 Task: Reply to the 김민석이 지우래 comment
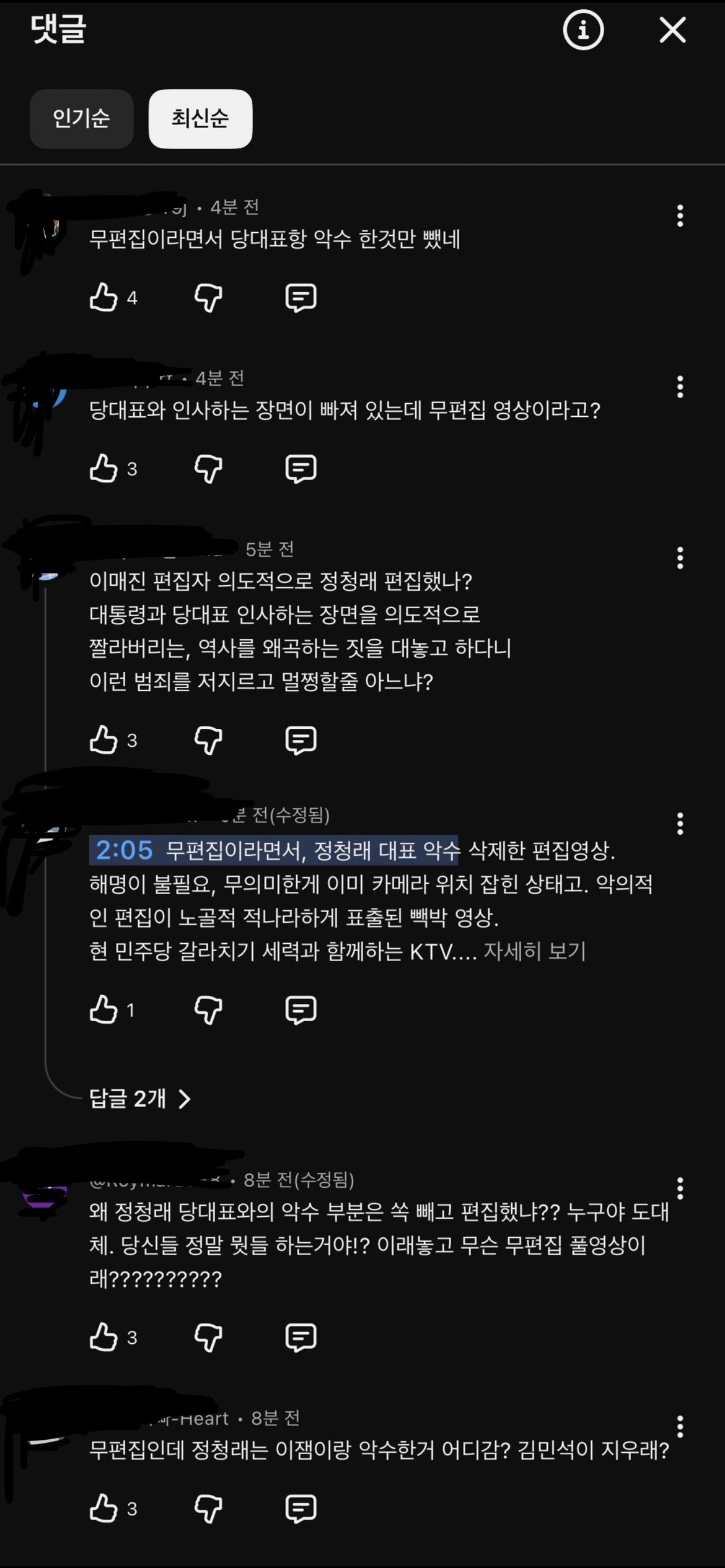pos(301,1509)
